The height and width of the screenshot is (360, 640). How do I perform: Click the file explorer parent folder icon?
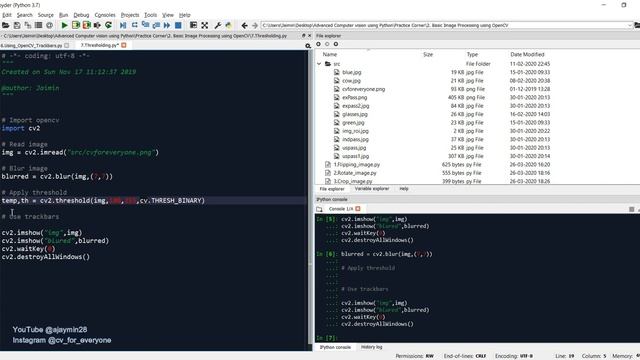(x=336, y=44)
